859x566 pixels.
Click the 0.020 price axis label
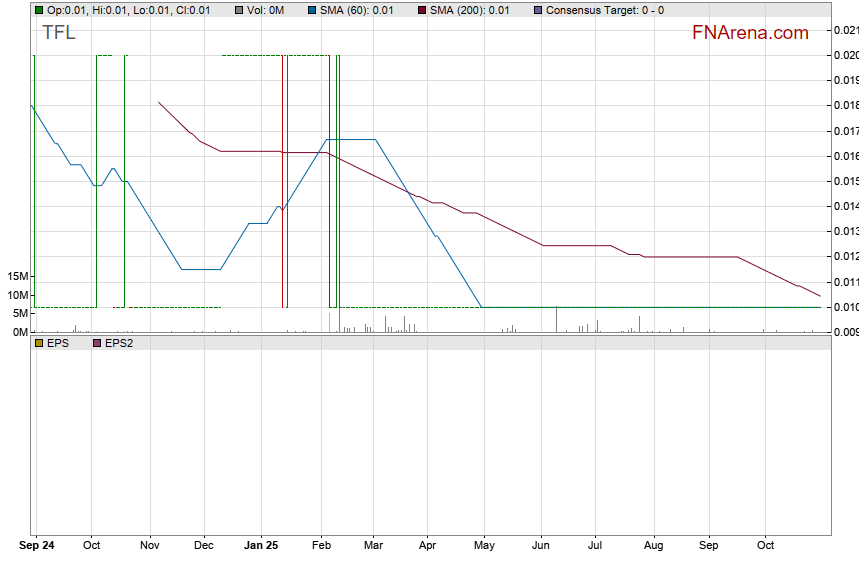click(845, 55)
